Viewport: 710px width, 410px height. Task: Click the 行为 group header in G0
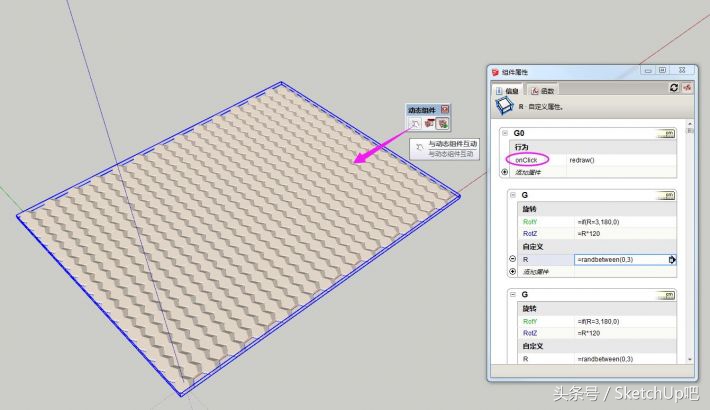[594, 147]
